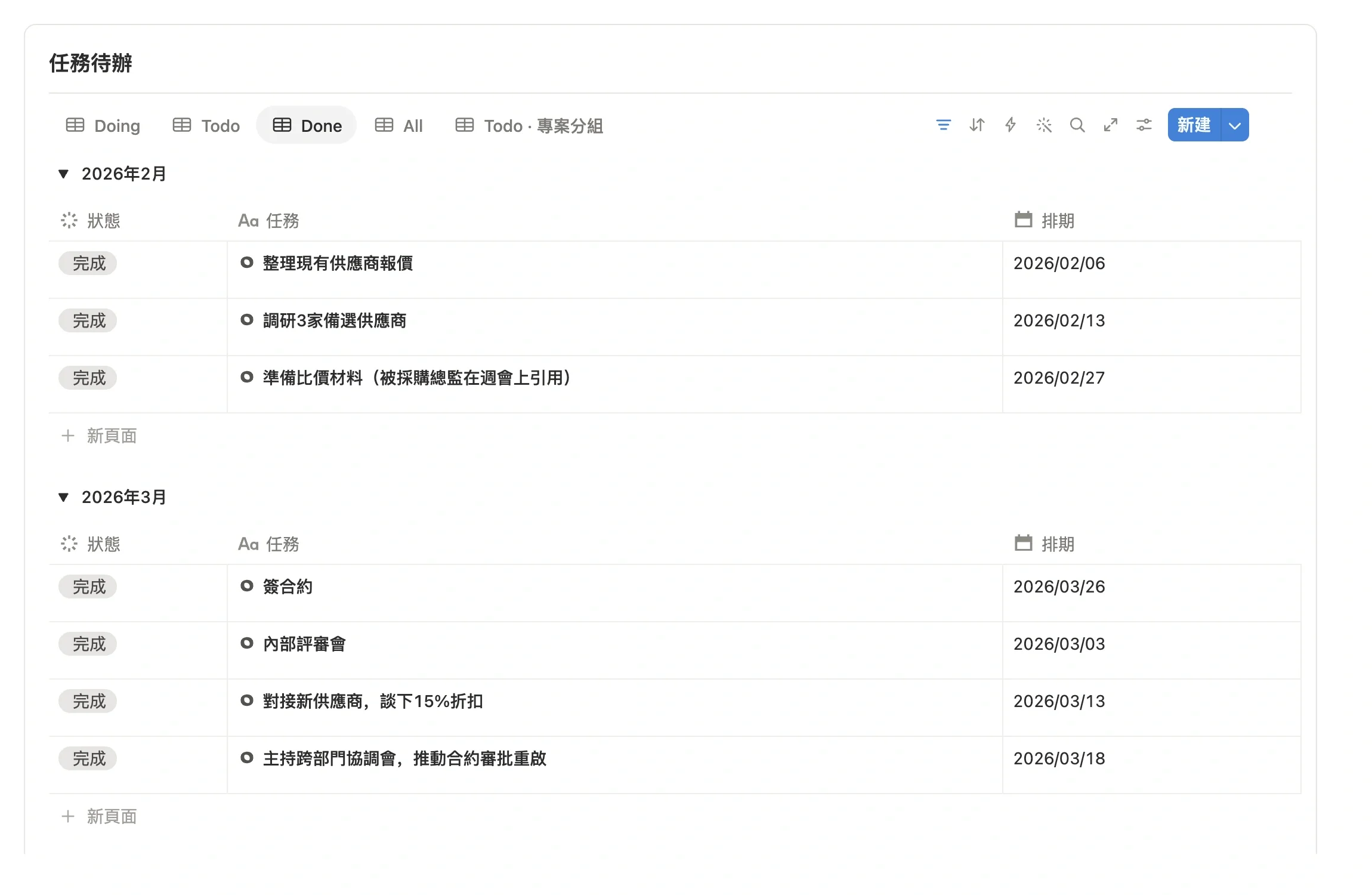This screenshot has height=895, width=1372.
Task: Click the 2026年2月 group label
Action: pos(123,174)
